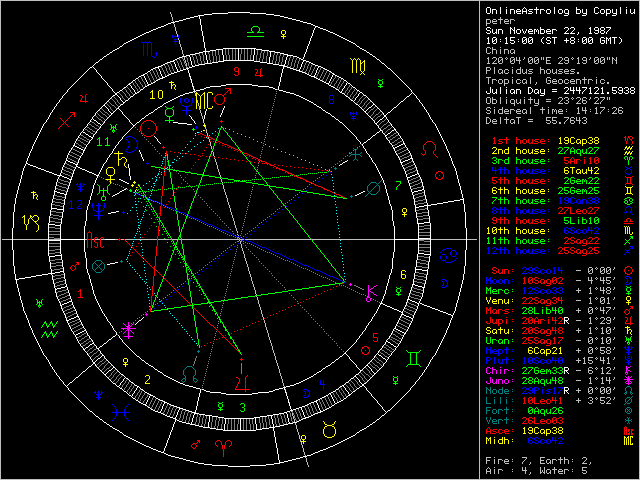Screen dimensions: 640x480
Task: Select the red Sagittarius glyph on the wheel
Action: click(x=66, y=122)
